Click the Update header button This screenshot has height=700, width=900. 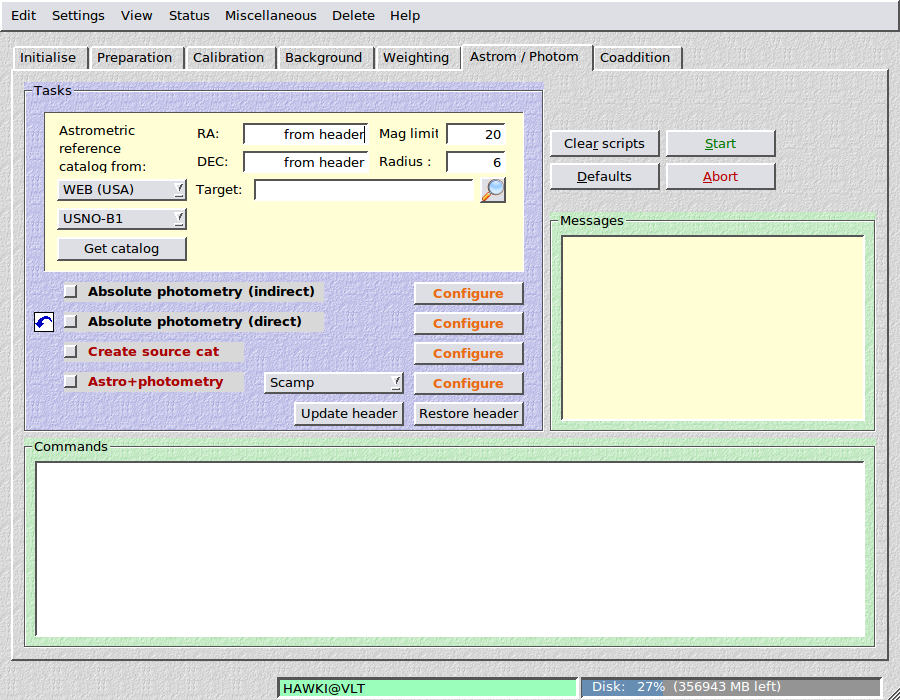349,414
